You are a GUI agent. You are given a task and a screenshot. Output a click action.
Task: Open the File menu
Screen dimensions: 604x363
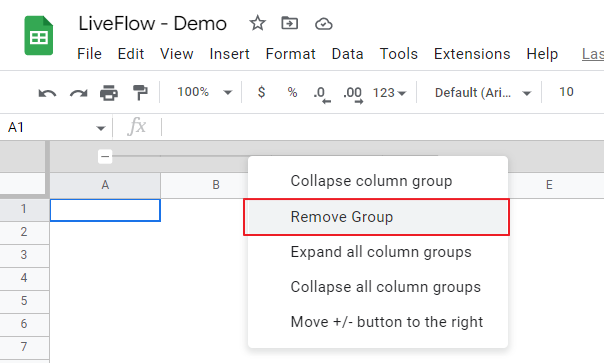pyautogui.click(x=89, y=54)
